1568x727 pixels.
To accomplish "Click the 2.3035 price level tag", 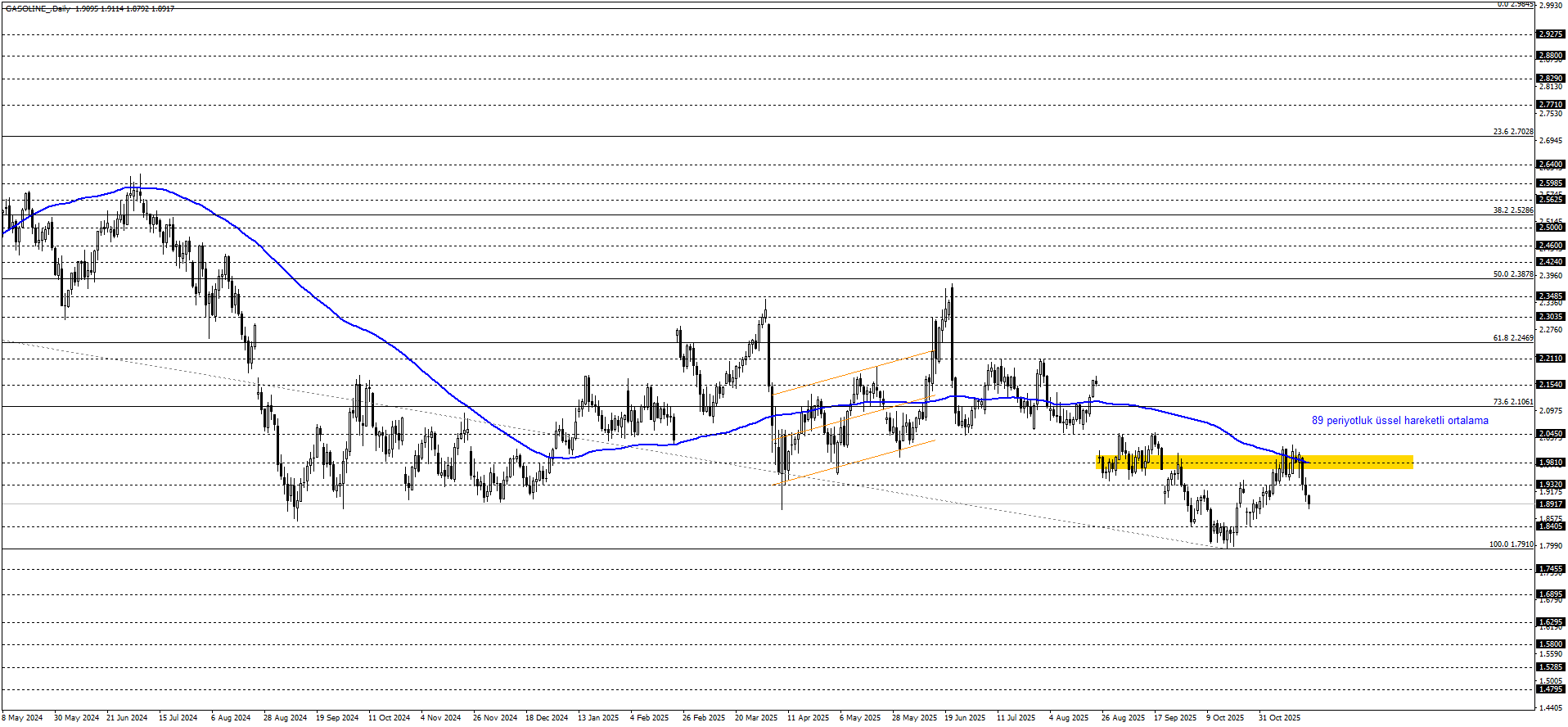I will pyautogui.click(x=1551, y=317).
